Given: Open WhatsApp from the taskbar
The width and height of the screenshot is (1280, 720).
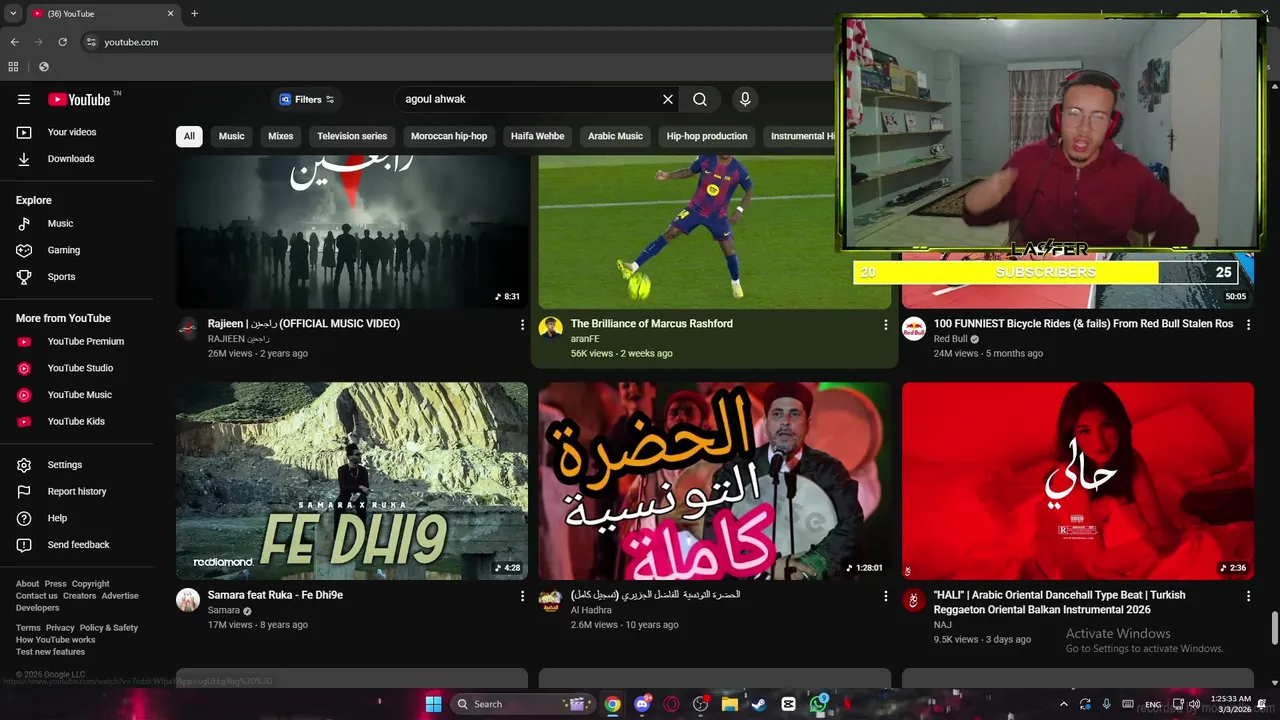Looking at the screenshot, I should tap(818, 704).
